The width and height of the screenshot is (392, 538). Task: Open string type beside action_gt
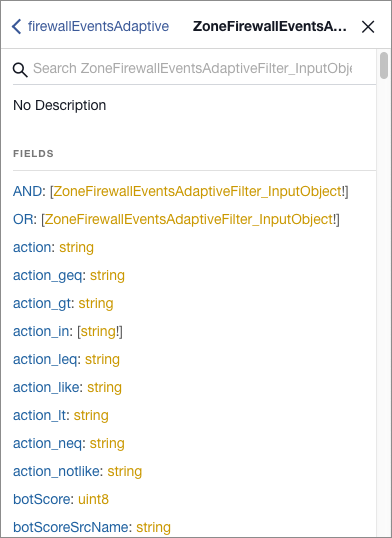click(x=96, y=304)
